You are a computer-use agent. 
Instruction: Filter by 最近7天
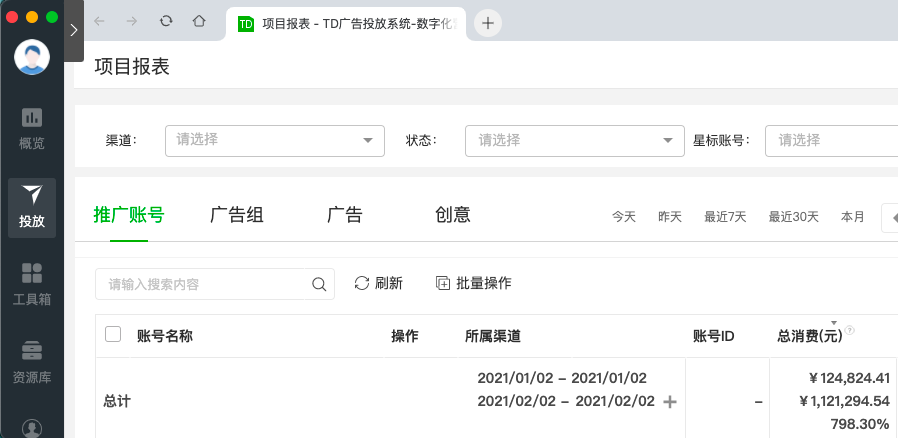pyautogui.click(x=725, y=217)
